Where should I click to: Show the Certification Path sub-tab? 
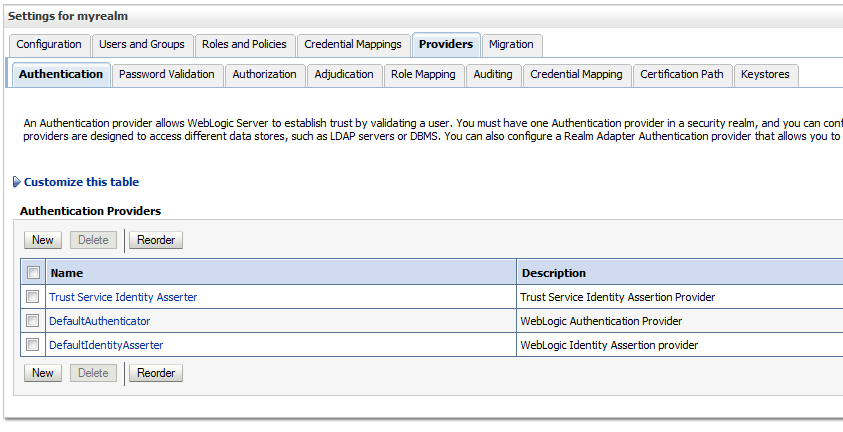682,75
